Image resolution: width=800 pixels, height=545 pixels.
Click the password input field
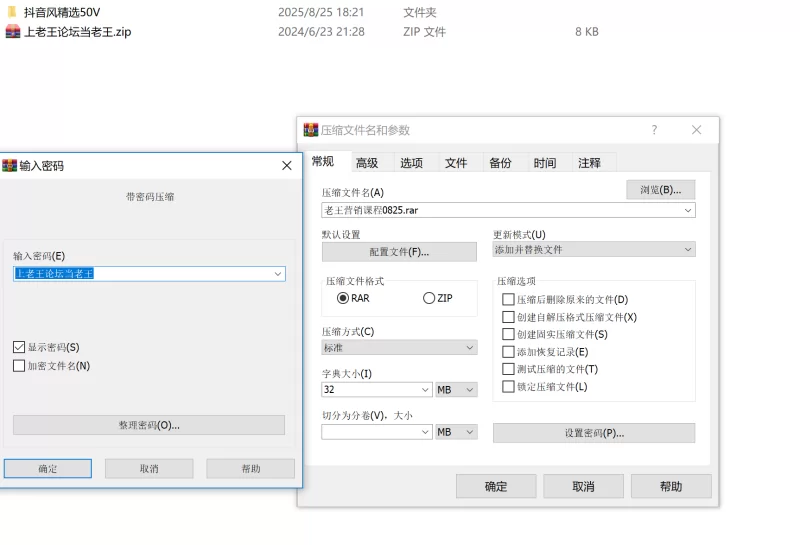[149, 274]
